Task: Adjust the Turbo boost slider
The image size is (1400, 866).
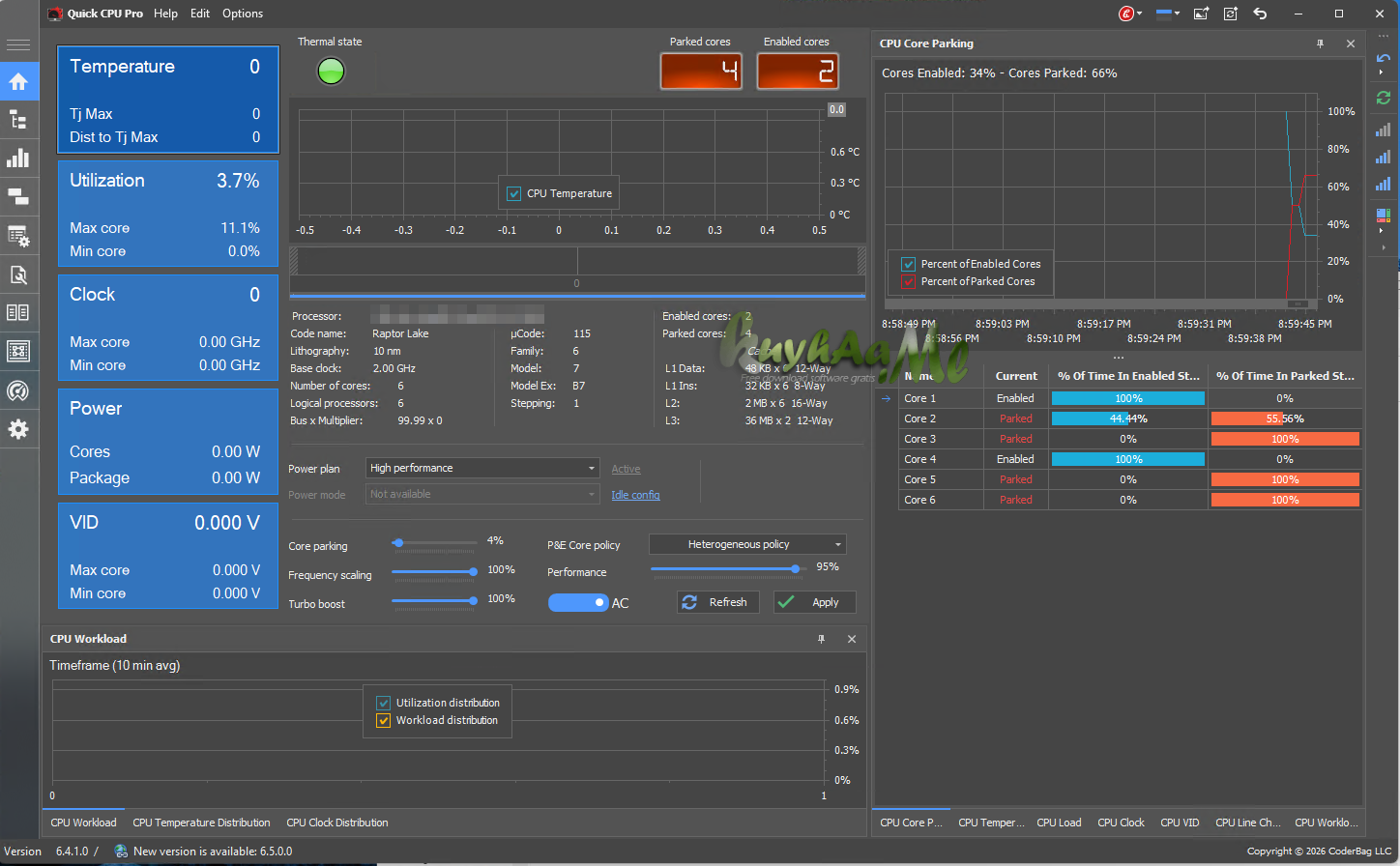Action: (435, 601)
